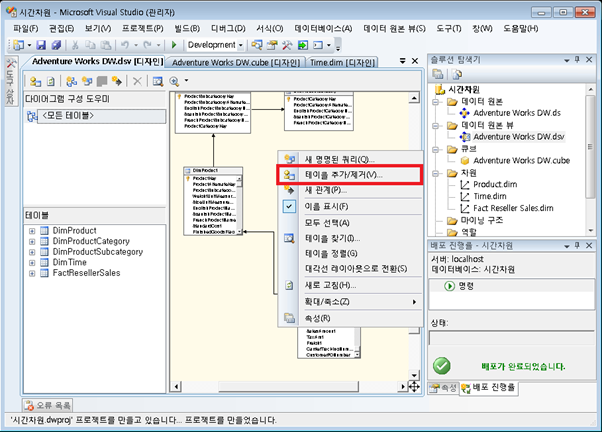Expand the DimProductSubcategory table node
The width and height of the screenshot is (602, 432).
pyautogui.click(x=32, y=252)
